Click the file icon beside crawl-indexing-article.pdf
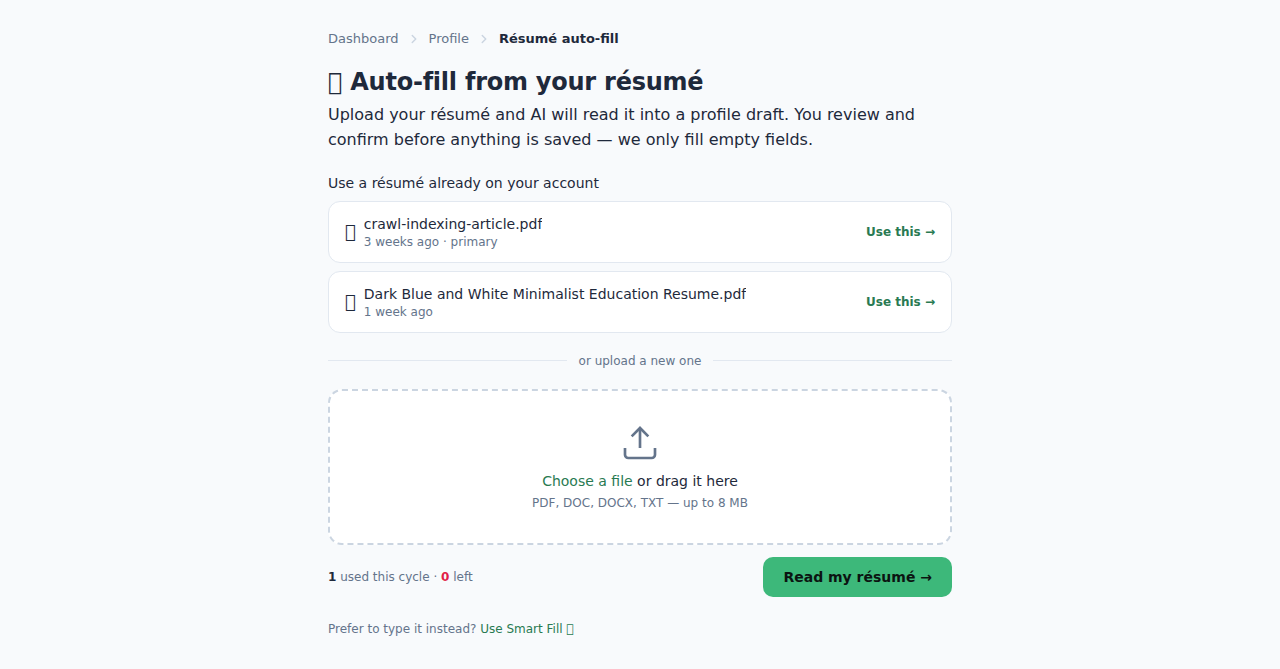The height and width of the screenshot is (669, 1280). click(350, 232)
